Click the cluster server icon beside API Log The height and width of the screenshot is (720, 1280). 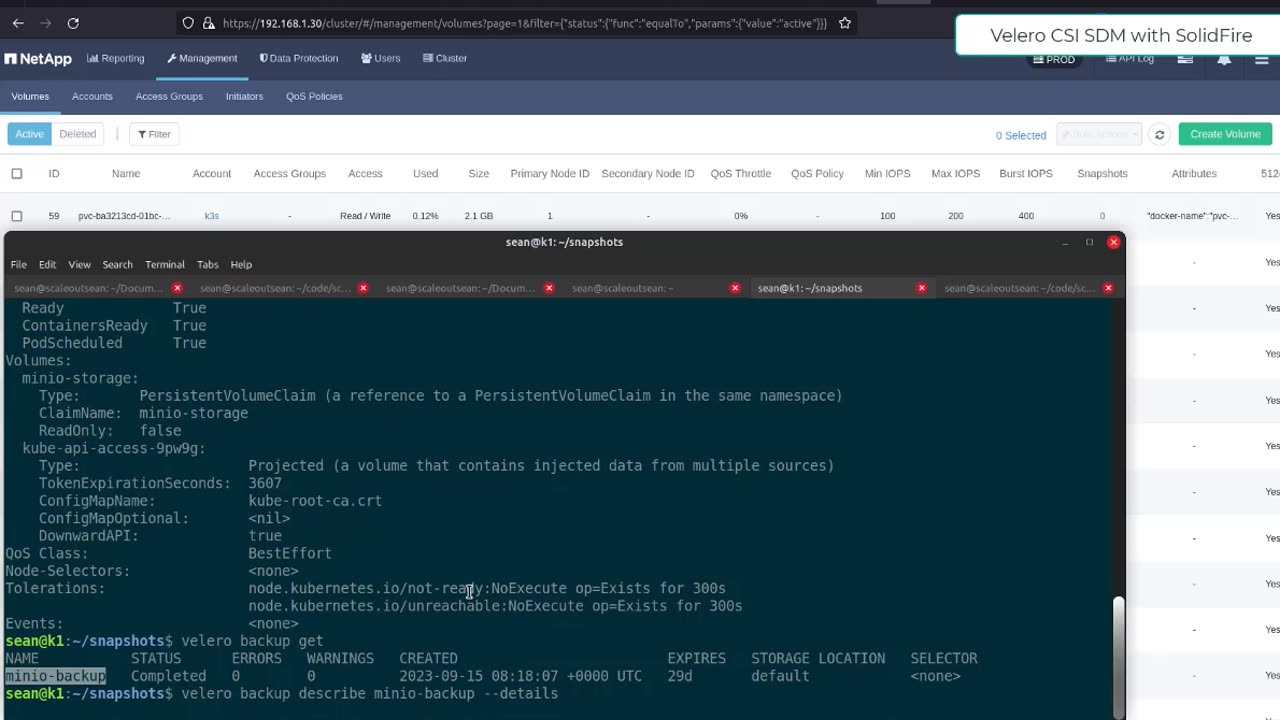[1185, 59]
